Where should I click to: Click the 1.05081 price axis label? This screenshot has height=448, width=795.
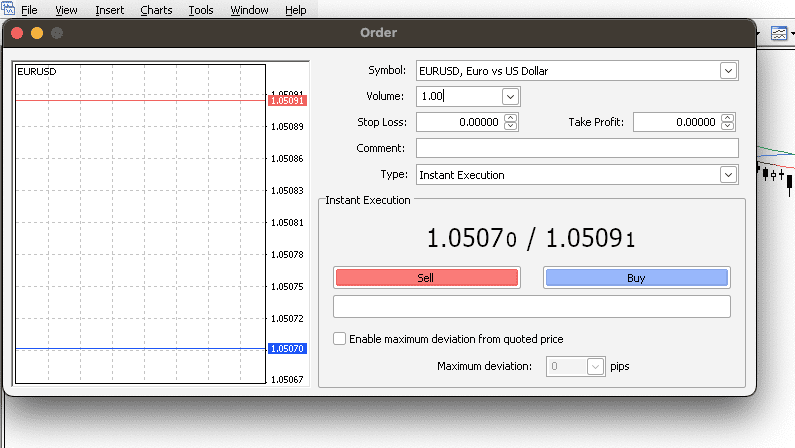(x=287, y=222)
